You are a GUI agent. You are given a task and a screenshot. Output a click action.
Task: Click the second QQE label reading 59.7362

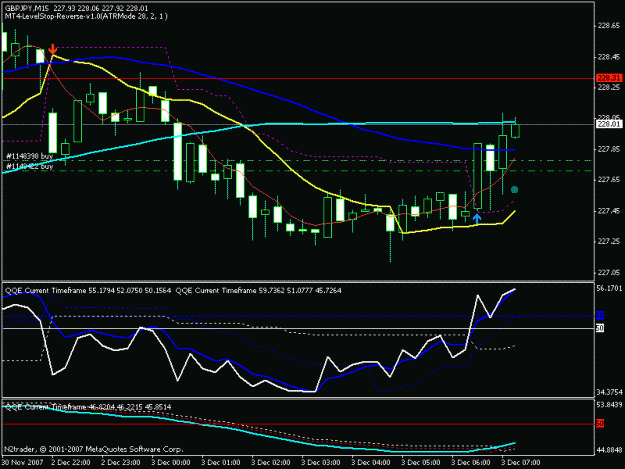pos(258,290)
